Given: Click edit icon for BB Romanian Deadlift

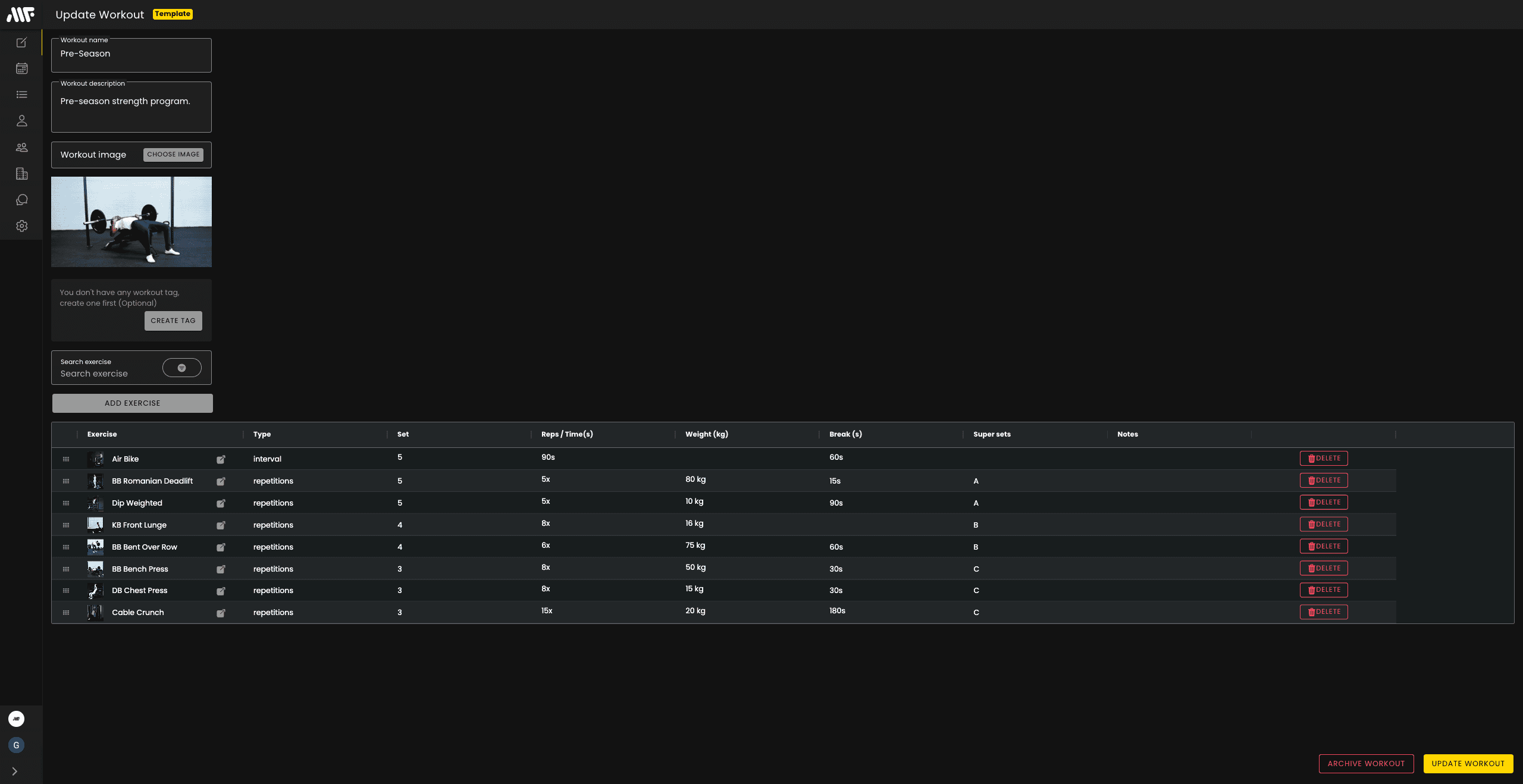Looking at the screenshot, I should click(221, 481).
